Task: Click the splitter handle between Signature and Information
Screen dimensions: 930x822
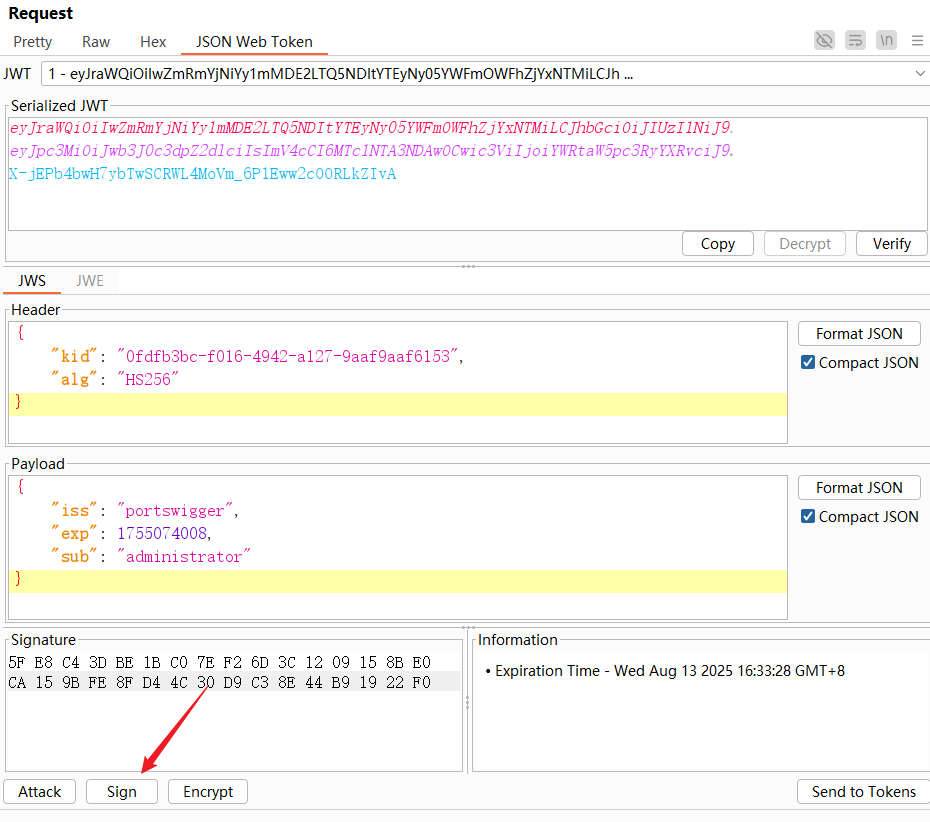Action: tap(467, 703)
